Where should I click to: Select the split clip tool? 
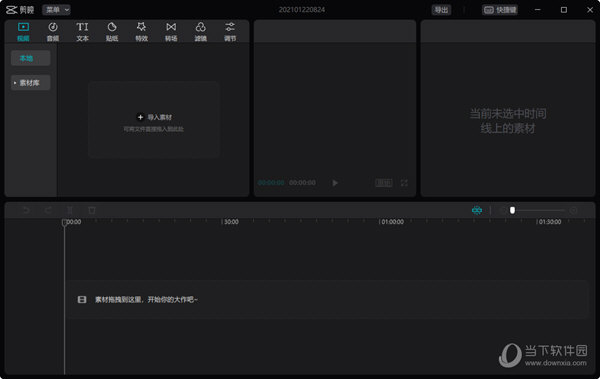[x=70, y=210]
